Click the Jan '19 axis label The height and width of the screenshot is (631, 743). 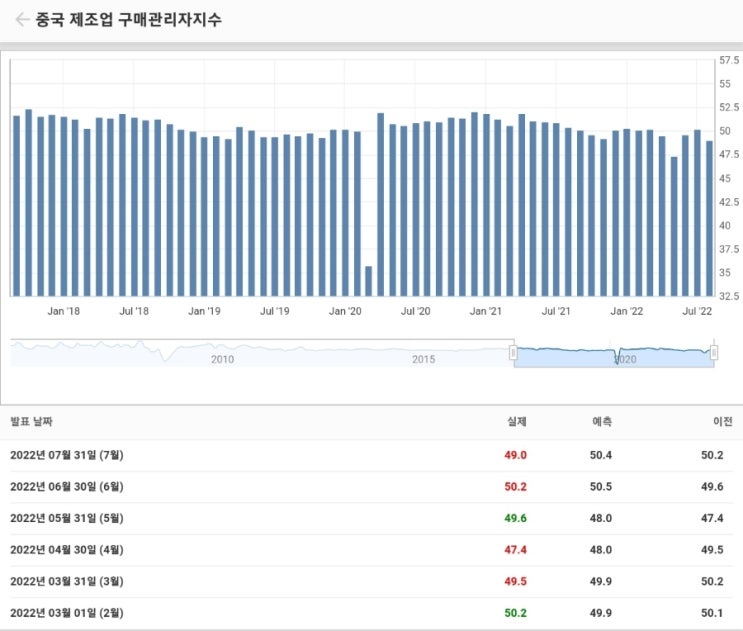pyautogui.click(x=204, y=311)
